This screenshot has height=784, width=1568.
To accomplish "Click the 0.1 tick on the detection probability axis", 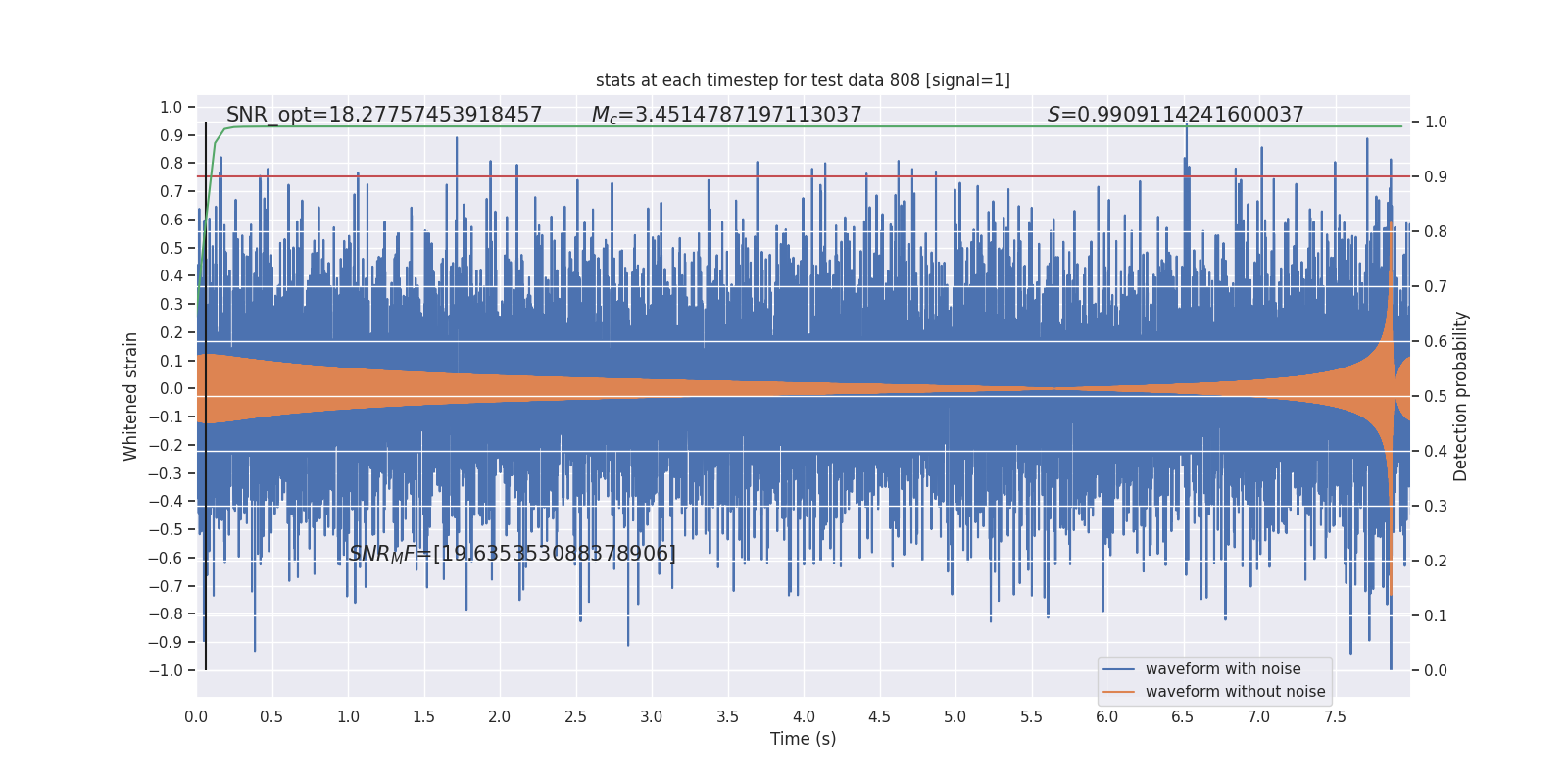I will click(1436, 616).
